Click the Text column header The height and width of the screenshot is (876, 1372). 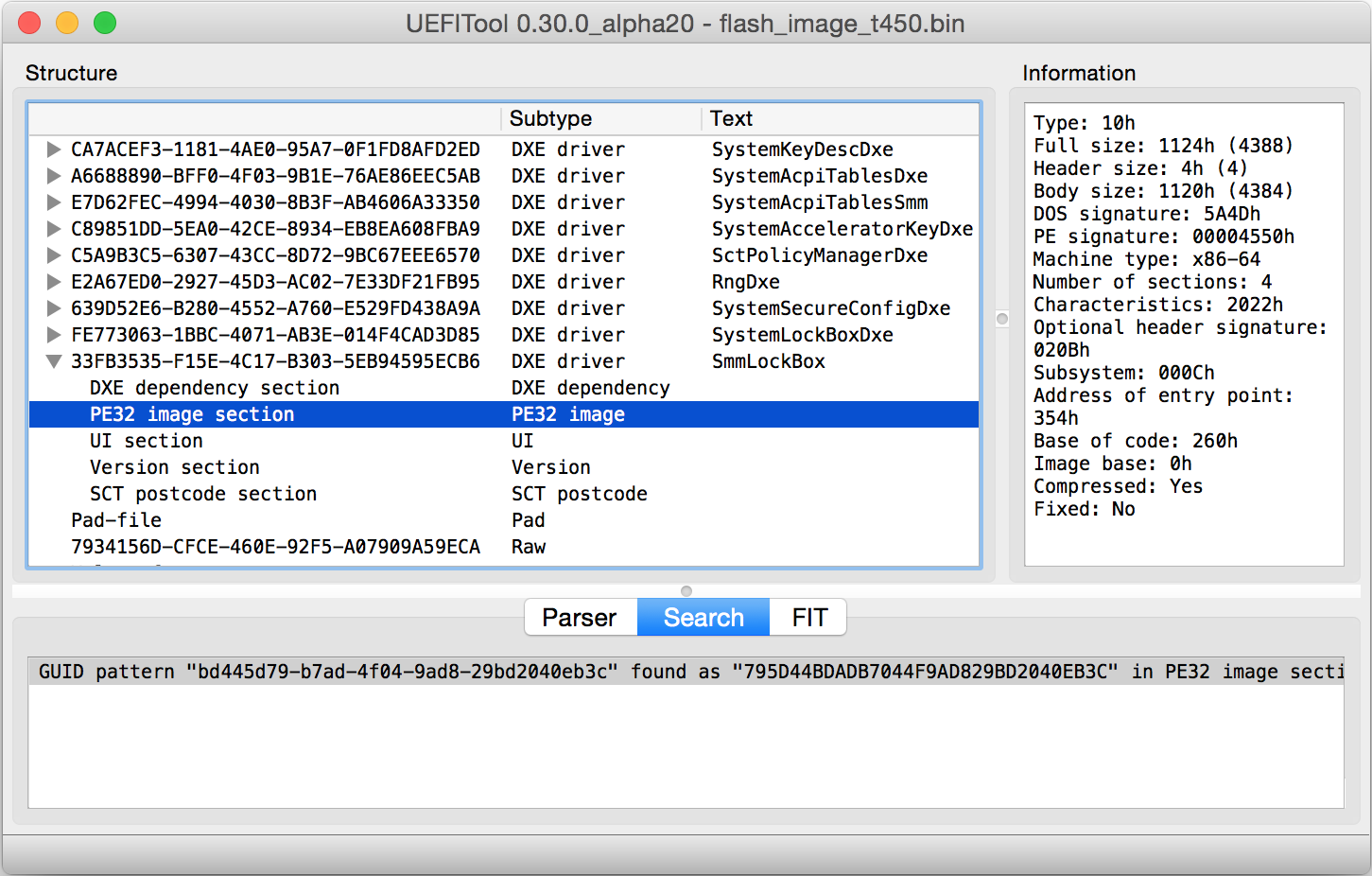(x=840, y=118)
